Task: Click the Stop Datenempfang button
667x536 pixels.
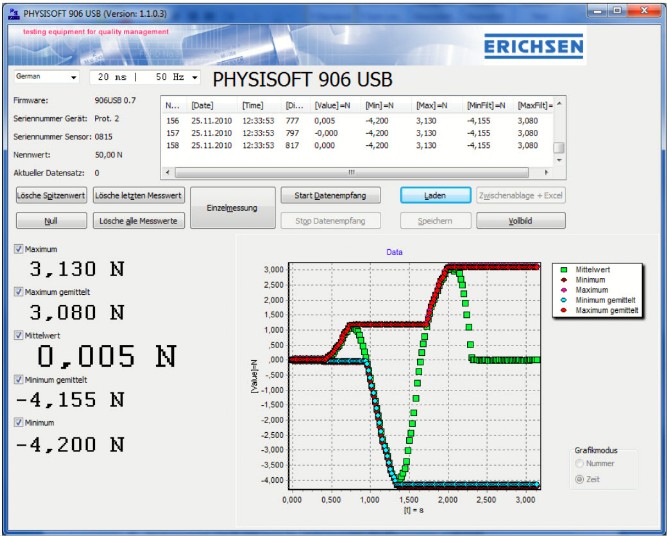Action: (x=331, y=221)
